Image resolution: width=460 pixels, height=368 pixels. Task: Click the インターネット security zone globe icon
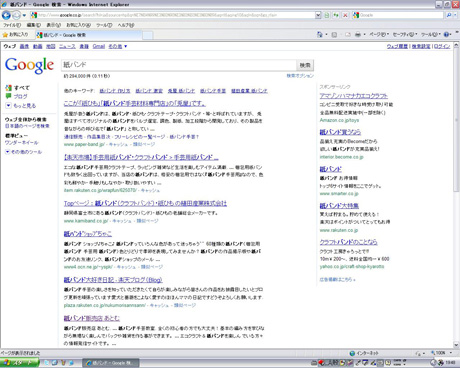coord(352,353)
